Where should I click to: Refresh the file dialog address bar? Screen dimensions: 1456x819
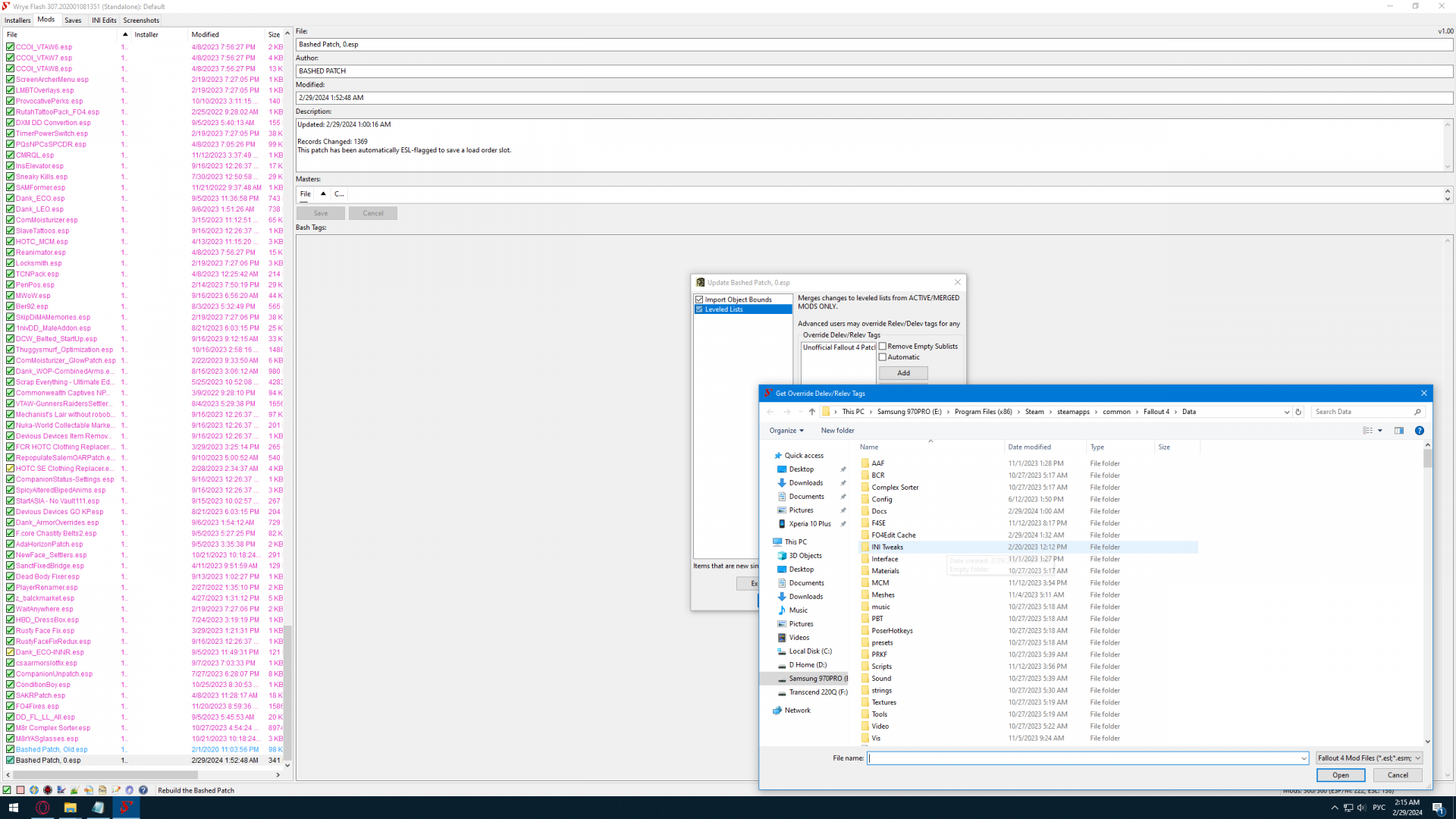(x=1298, y=412)
